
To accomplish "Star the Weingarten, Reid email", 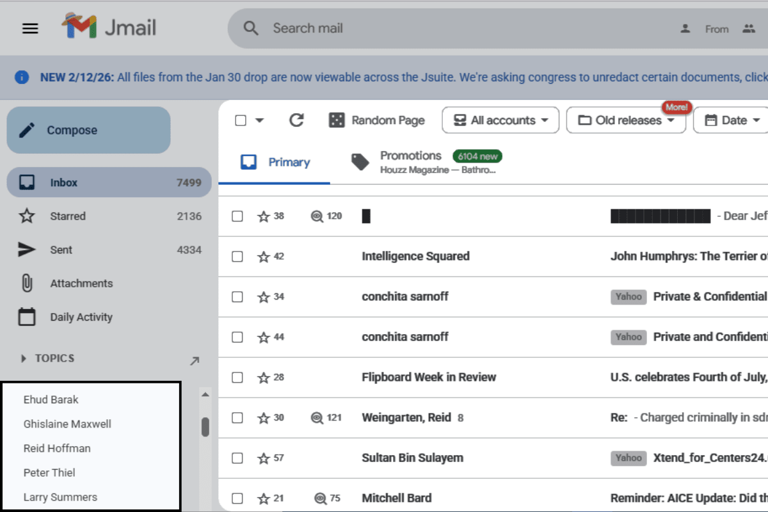I will [264, 418].
